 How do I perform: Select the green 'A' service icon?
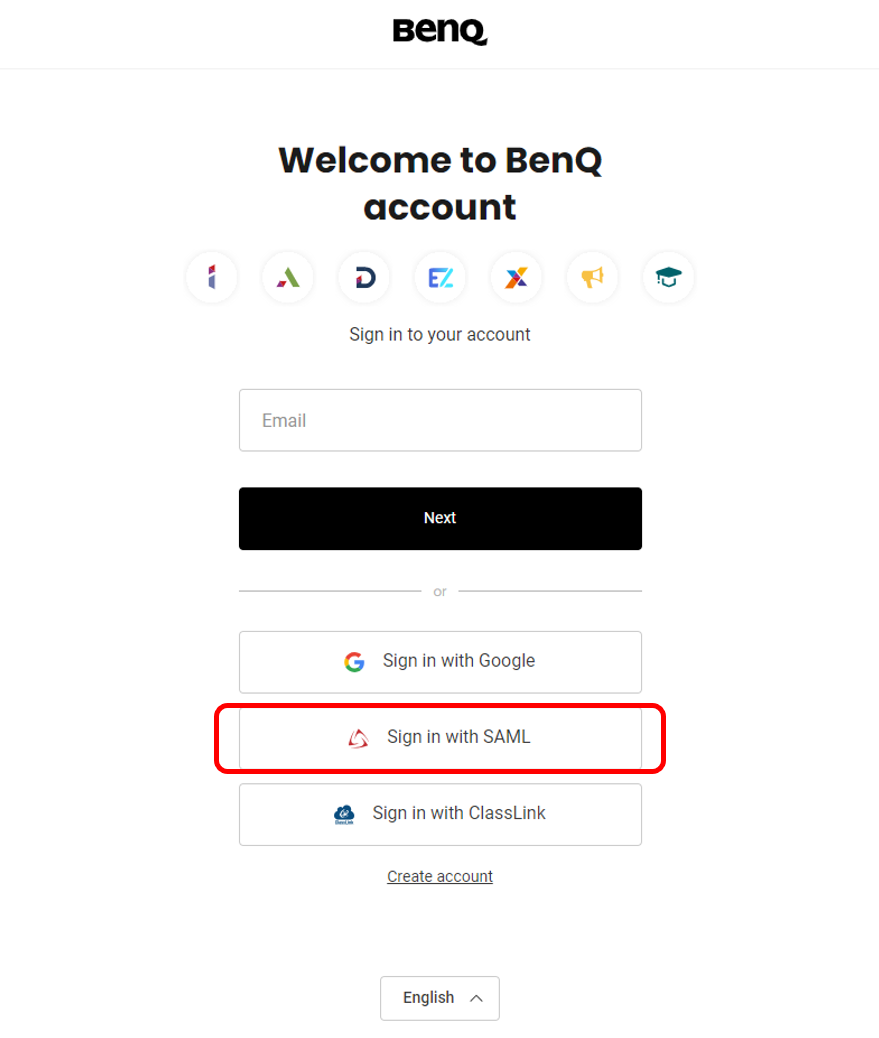(x=288, y=277)
